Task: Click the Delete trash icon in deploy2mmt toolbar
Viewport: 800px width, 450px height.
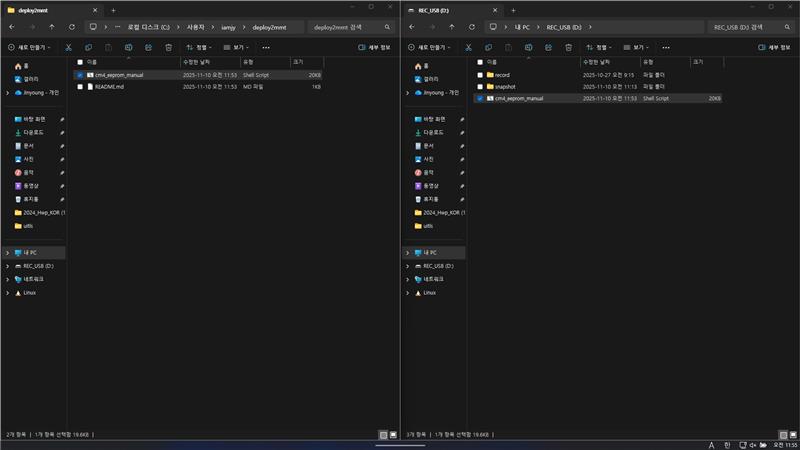Action: [168, 47]
